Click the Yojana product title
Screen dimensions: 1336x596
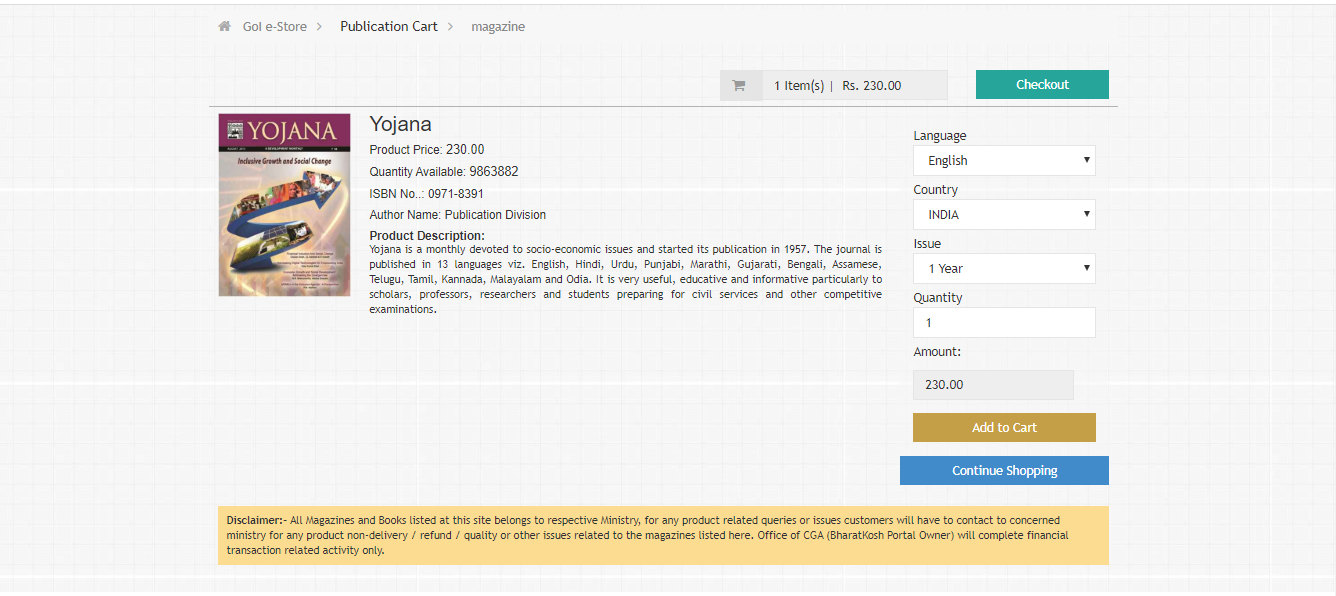[401, 124]
